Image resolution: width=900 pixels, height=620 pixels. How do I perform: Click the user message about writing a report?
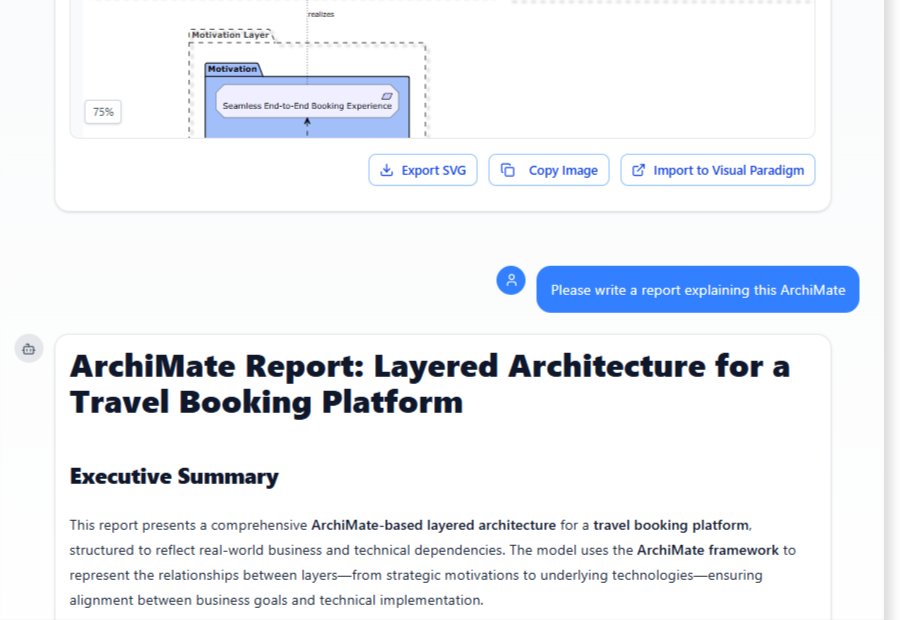697,290
